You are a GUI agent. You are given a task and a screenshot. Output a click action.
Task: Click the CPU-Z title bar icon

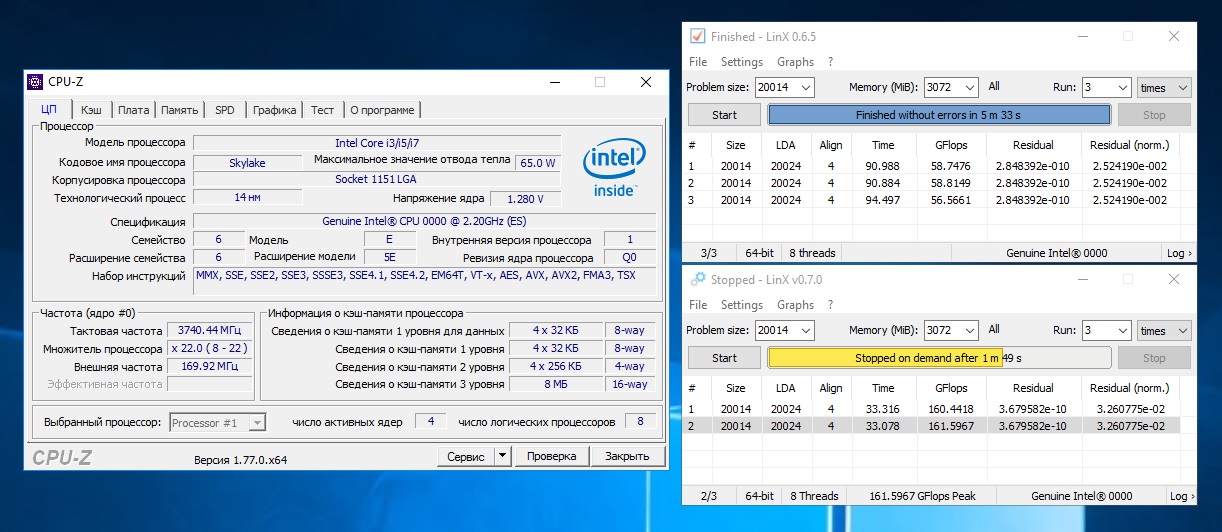(35, 82)
